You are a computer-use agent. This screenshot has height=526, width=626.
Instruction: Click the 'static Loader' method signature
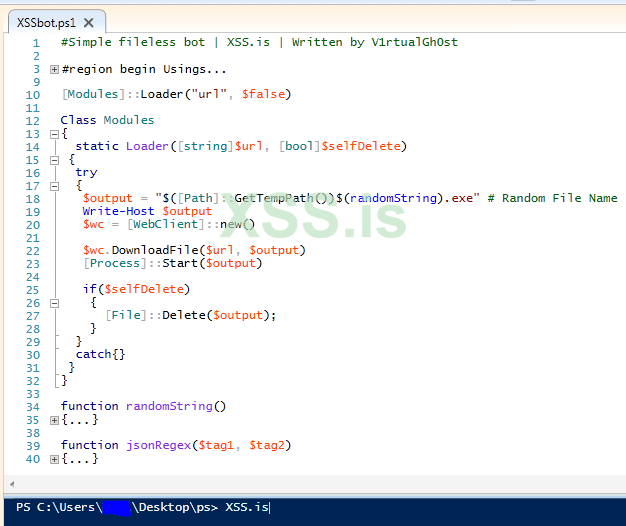[241, 146]
